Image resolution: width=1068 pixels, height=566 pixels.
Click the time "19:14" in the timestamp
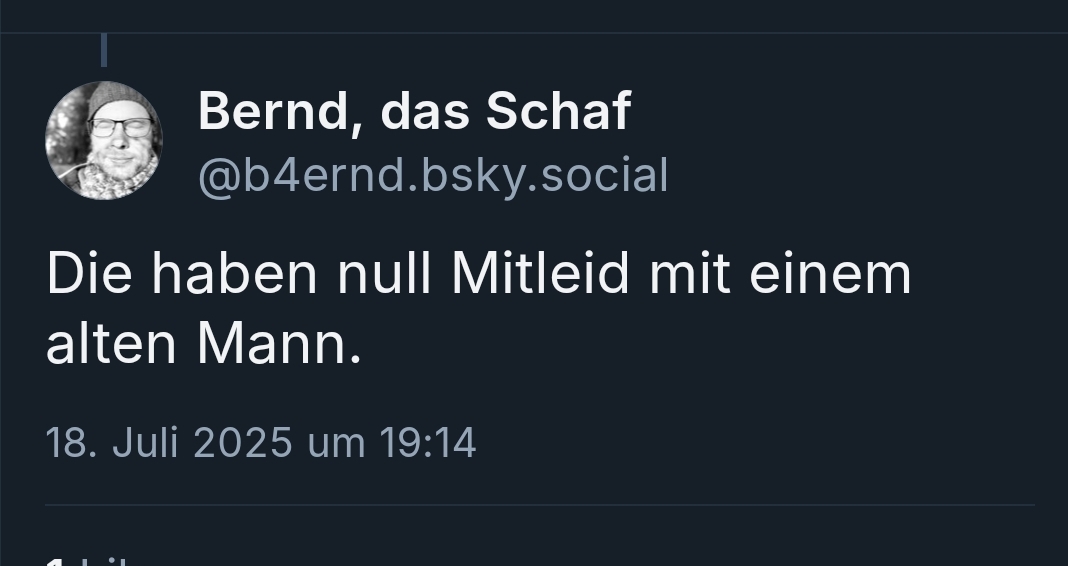pyautogui.click(x=428, y=442)
